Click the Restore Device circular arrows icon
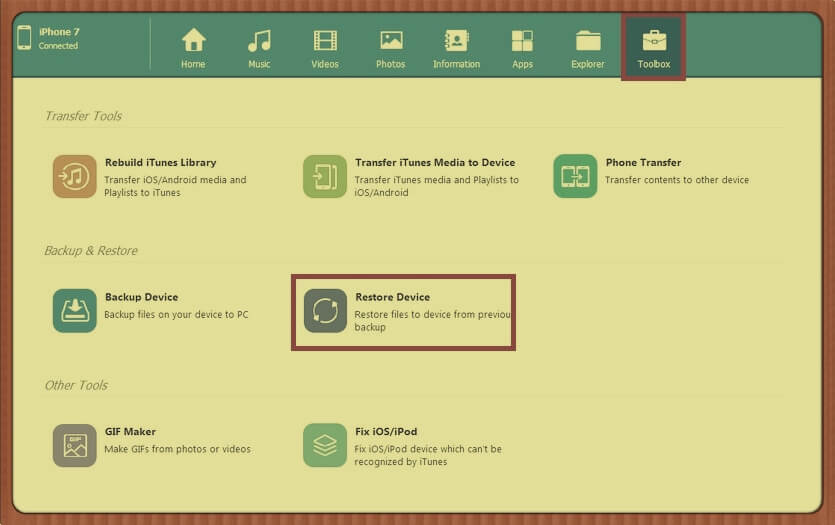835x525 pixels. (325, 311)
